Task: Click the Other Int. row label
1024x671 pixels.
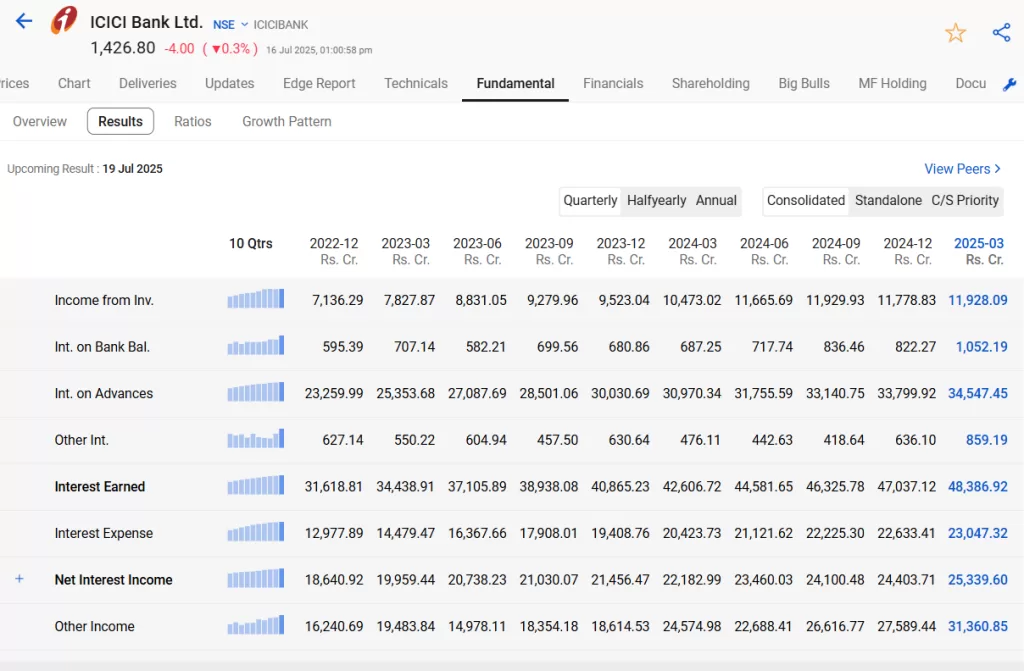Action: [x=82, y=440]
